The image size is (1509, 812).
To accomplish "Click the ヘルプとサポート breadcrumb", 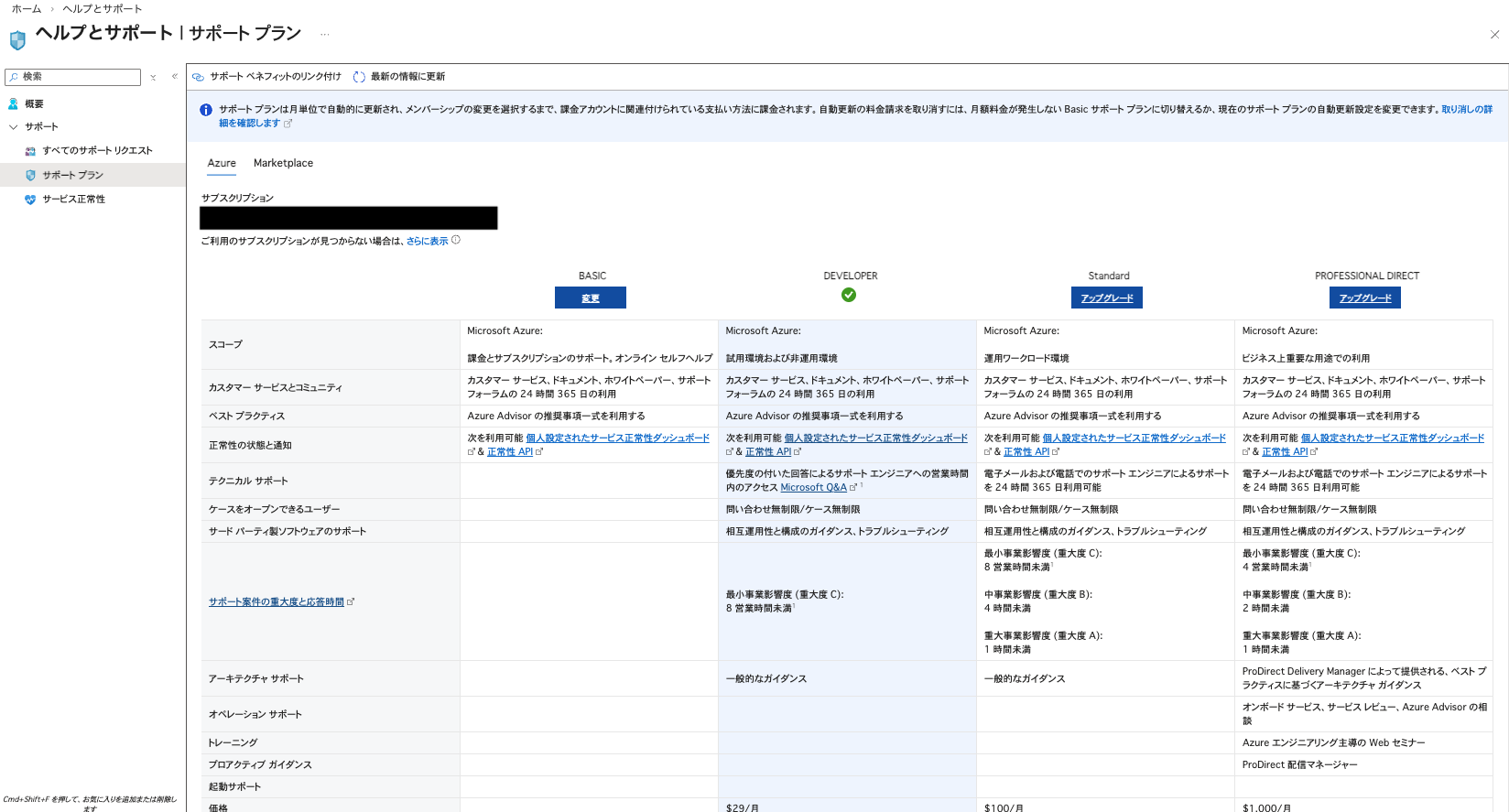I will click(x=103, y=9).
